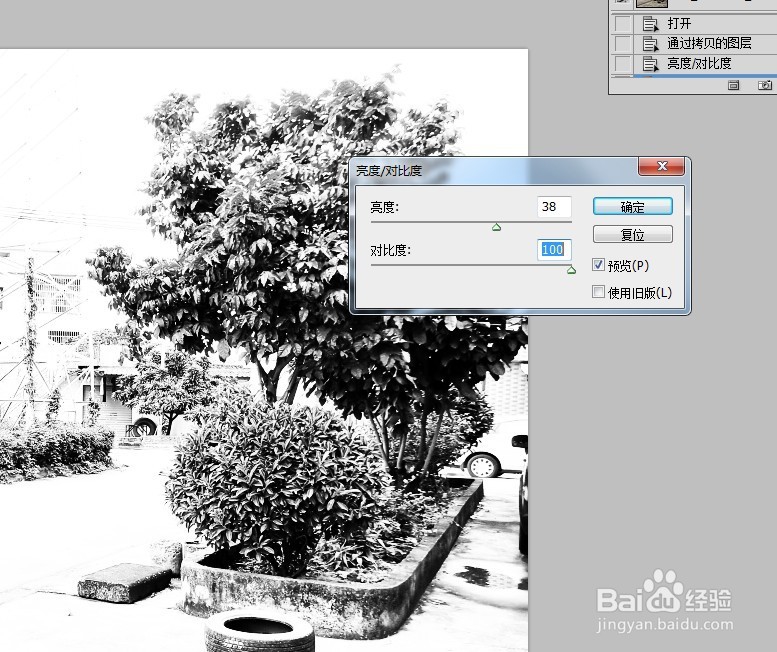Image resolution: width=777 pixels, height=652 pixels.
Task: Click the 打开 step document icon
Action: 650,24
